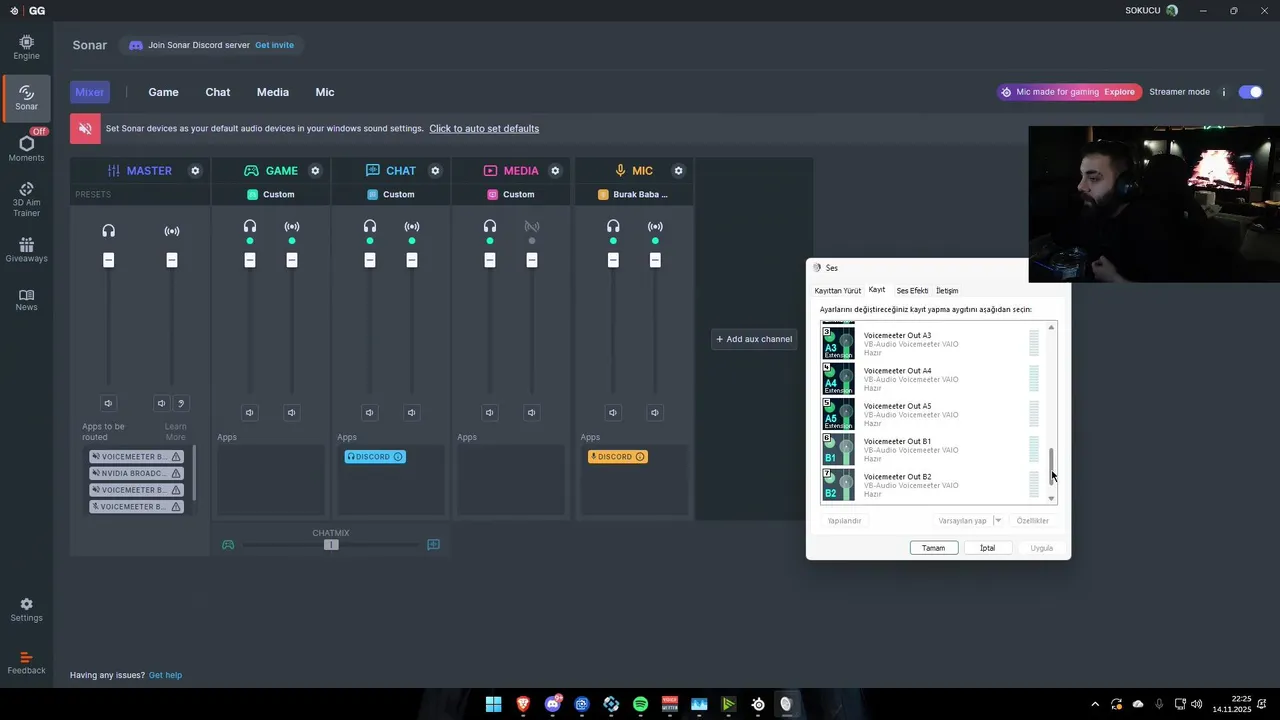Mute the CHAT stream output
This screenshot has width=1280, height=720.
412,412
